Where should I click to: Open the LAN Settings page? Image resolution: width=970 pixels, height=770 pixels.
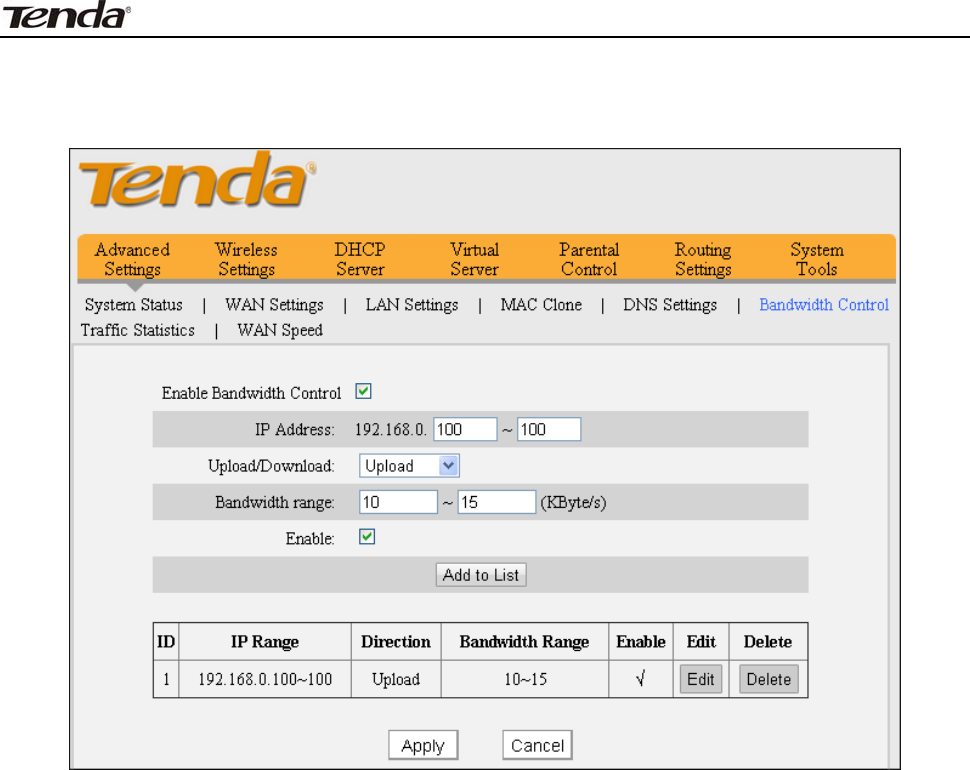tap(412, 305)
